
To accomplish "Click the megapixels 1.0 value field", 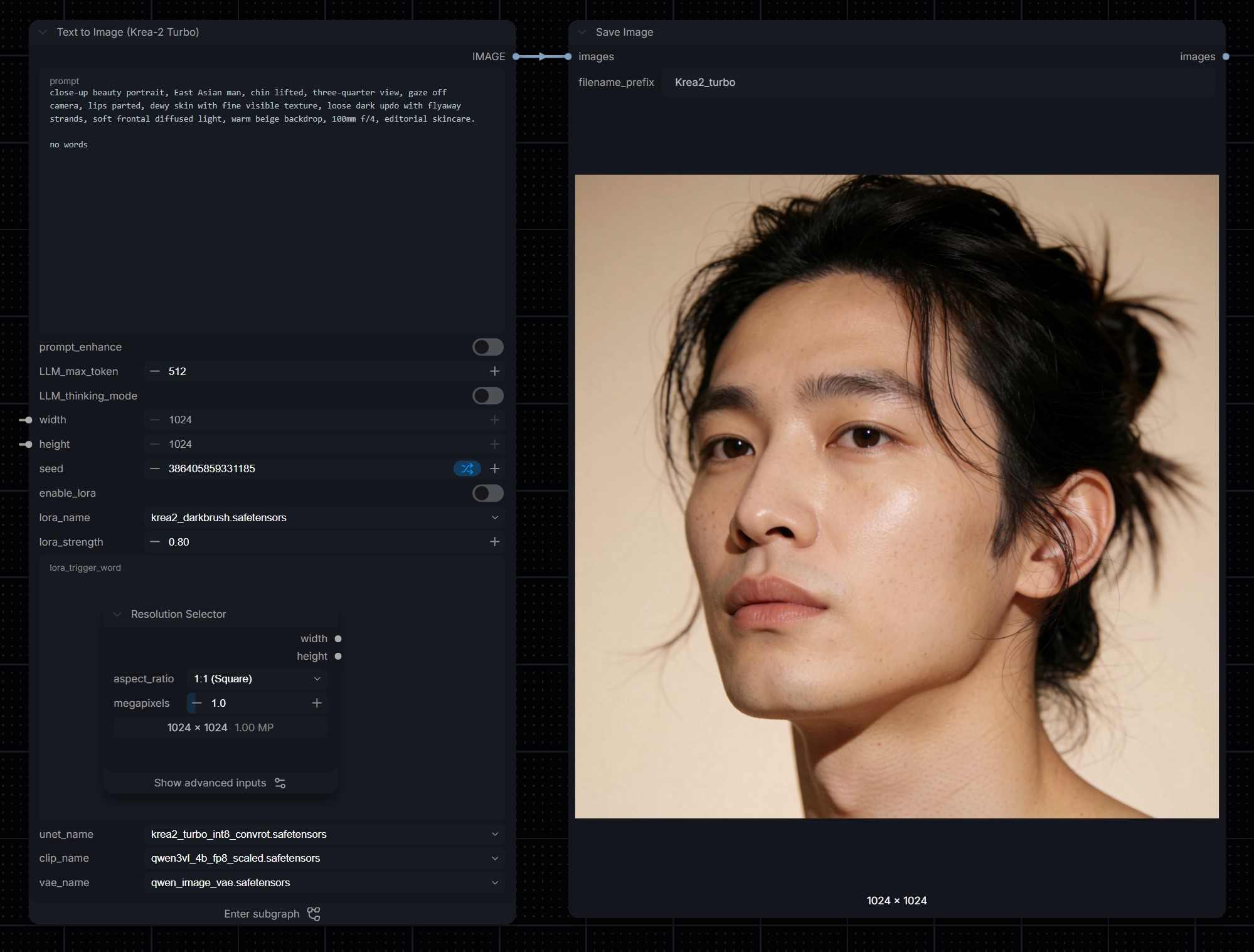I will 257,703.
